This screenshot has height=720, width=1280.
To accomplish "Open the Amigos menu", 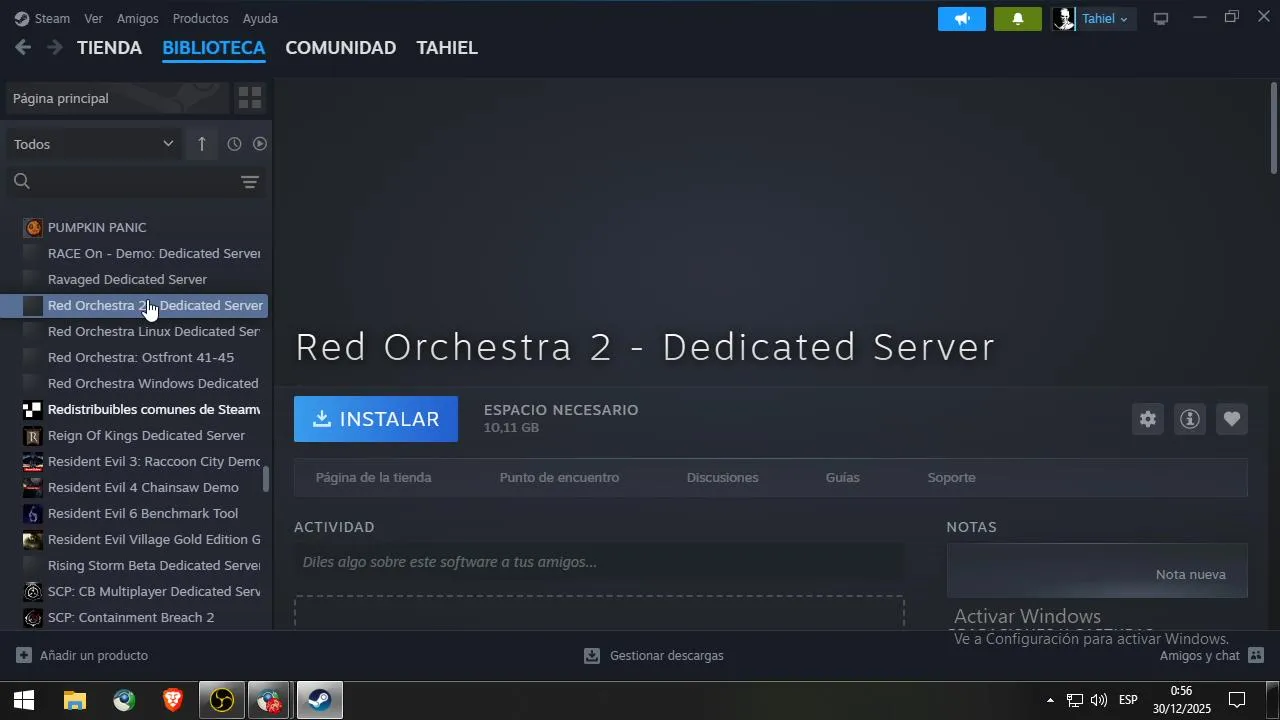I will pos(138,19).
